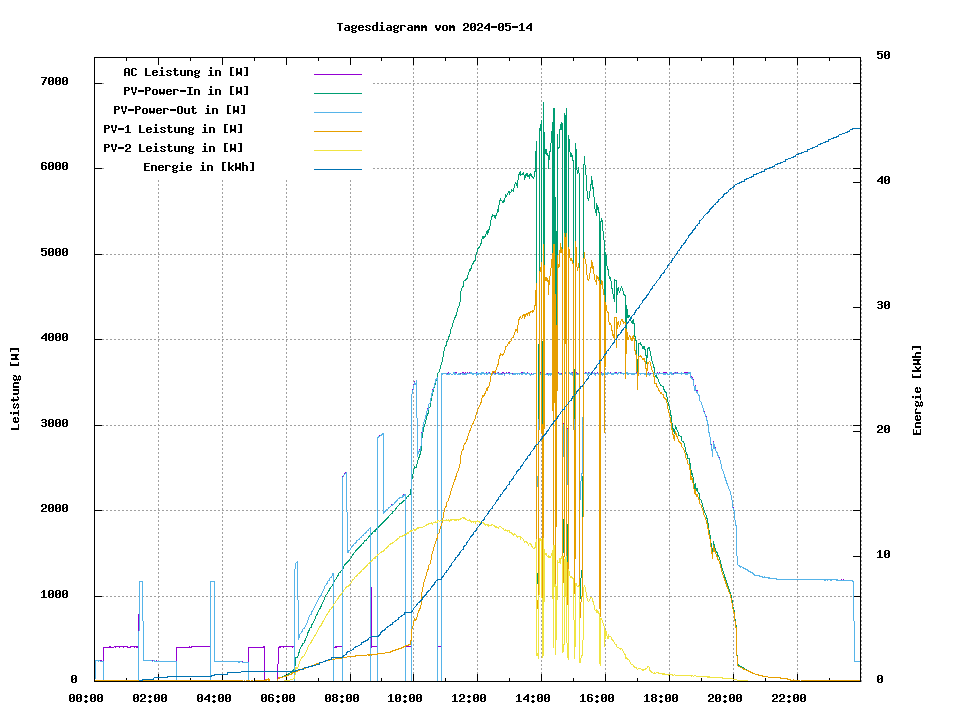
Task: Click the yellow PV-2 Leistung legend line sample
Action: [337, 149]
